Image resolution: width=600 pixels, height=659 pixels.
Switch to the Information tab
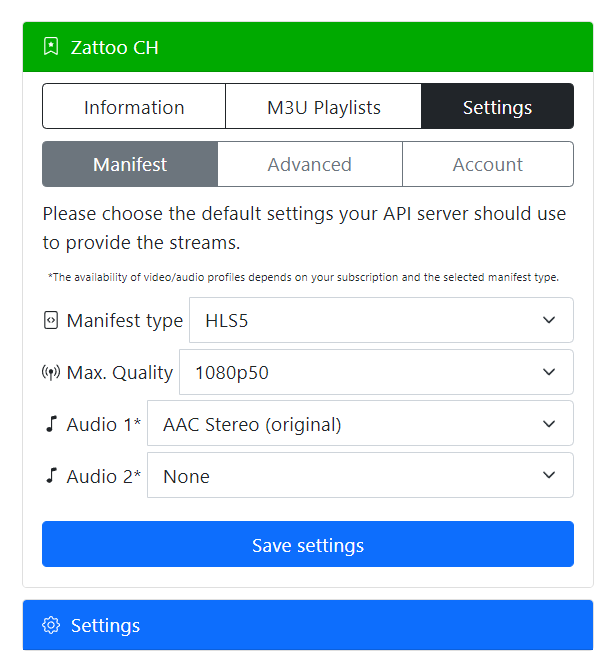click(134, 106)
